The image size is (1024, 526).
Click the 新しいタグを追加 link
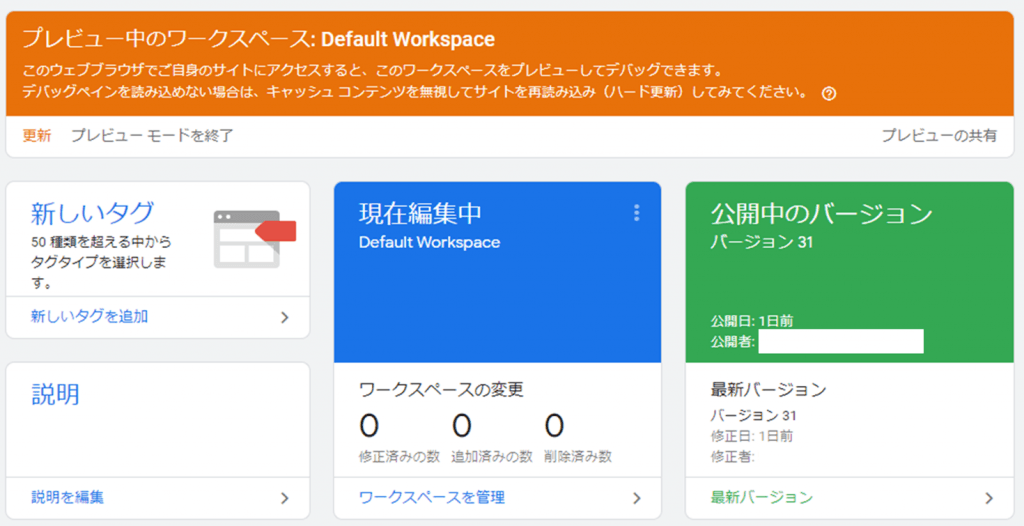click(90, 317)
